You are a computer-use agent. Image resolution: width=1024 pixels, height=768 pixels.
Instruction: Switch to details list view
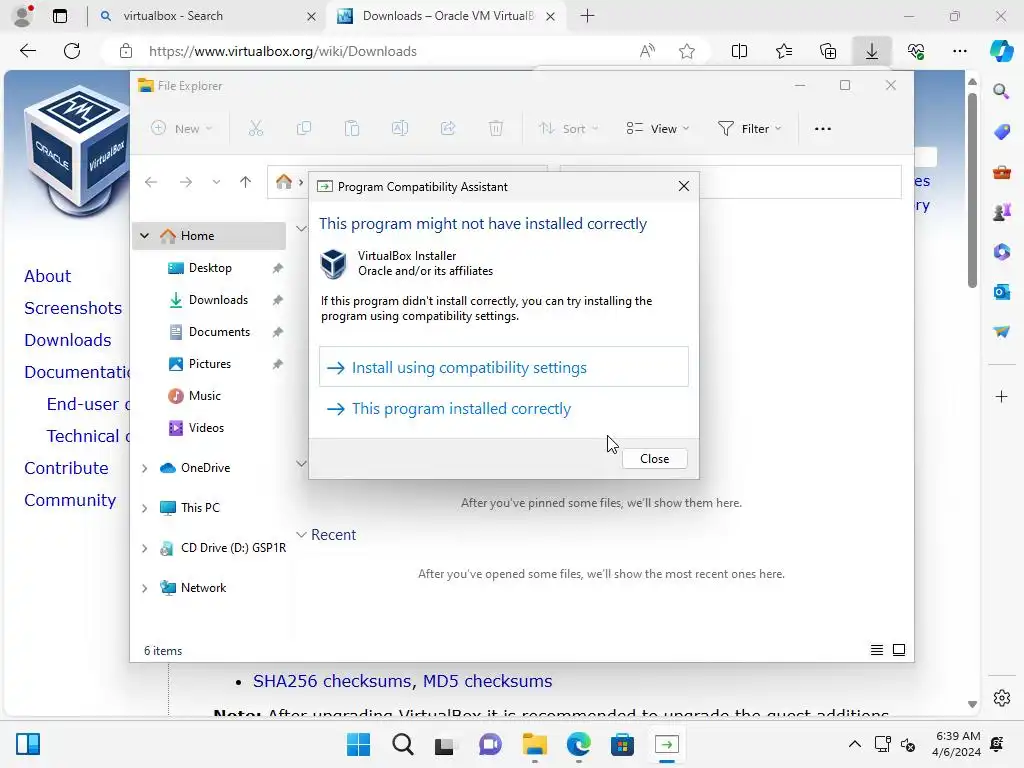[877, 650]
